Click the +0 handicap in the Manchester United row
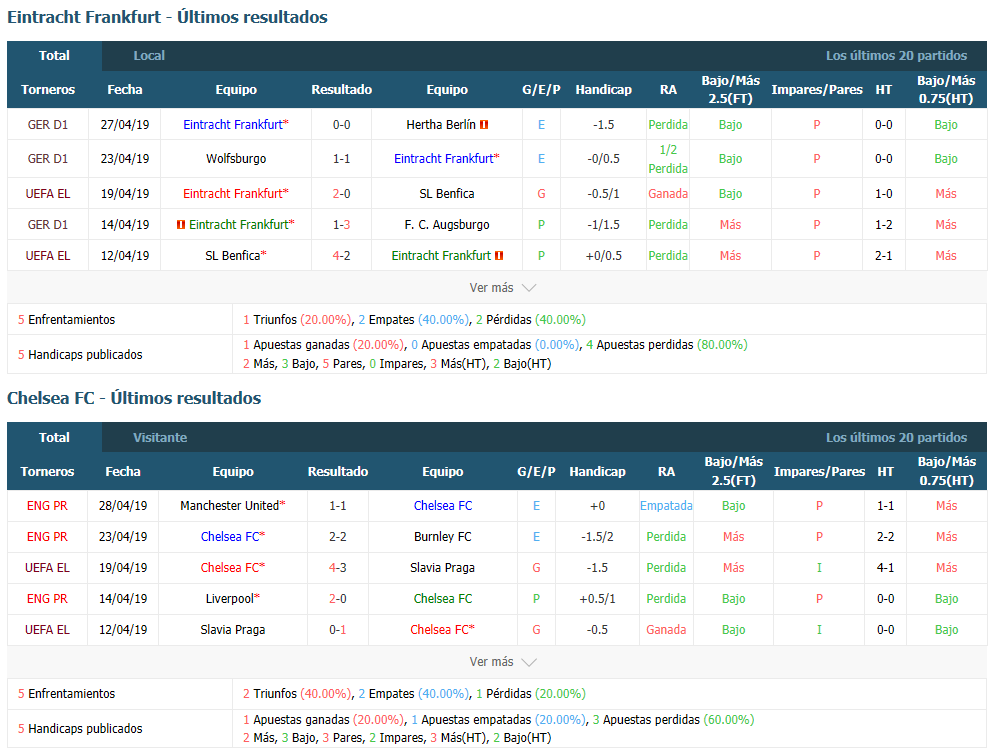 click(x=597, y=506)
